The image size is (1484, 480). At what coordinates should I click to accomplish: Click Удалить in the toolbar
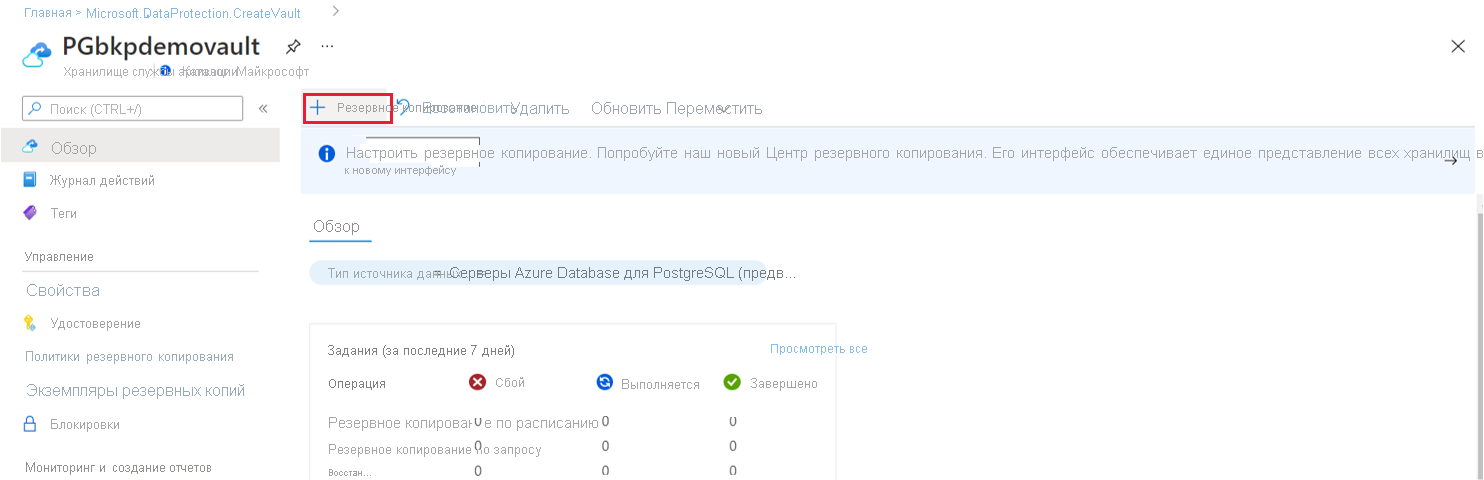tap(540, 108)
